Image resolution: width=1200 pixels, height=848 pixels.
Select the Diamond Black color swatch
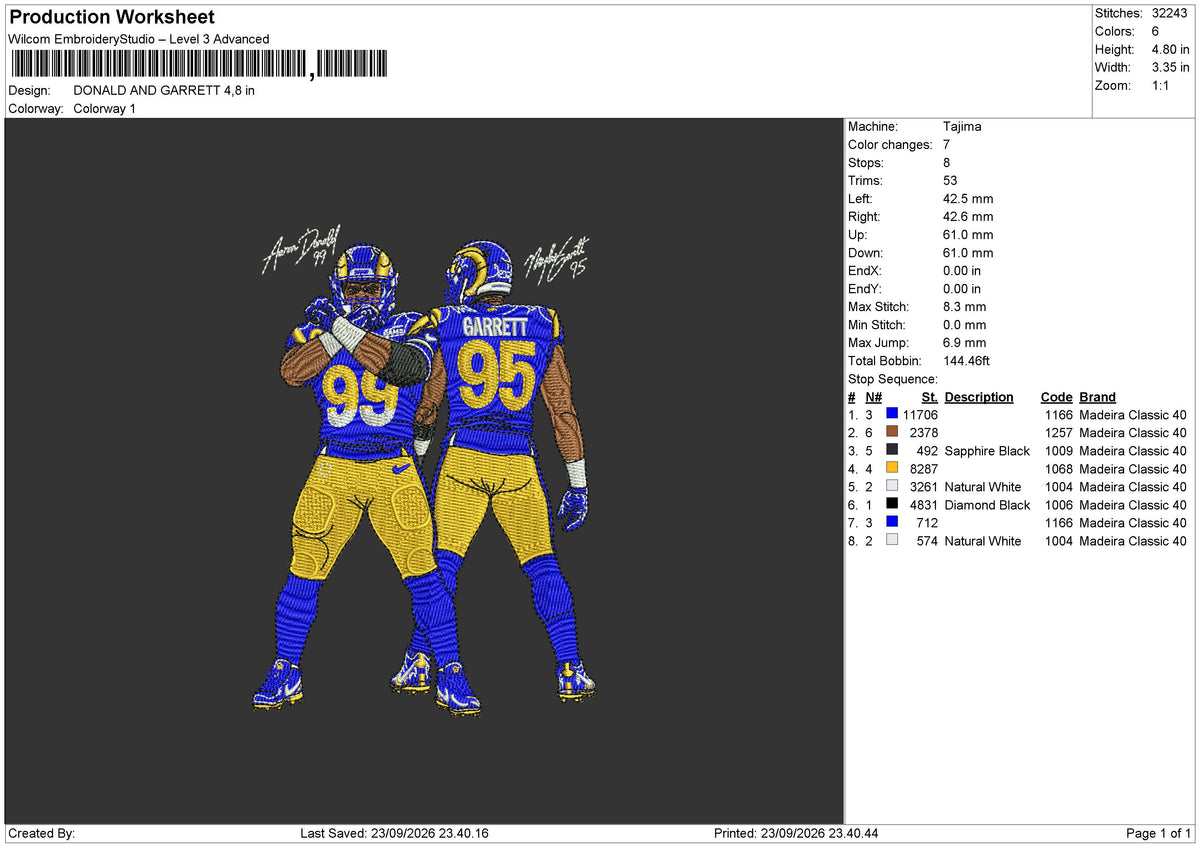tap(892, 504)
